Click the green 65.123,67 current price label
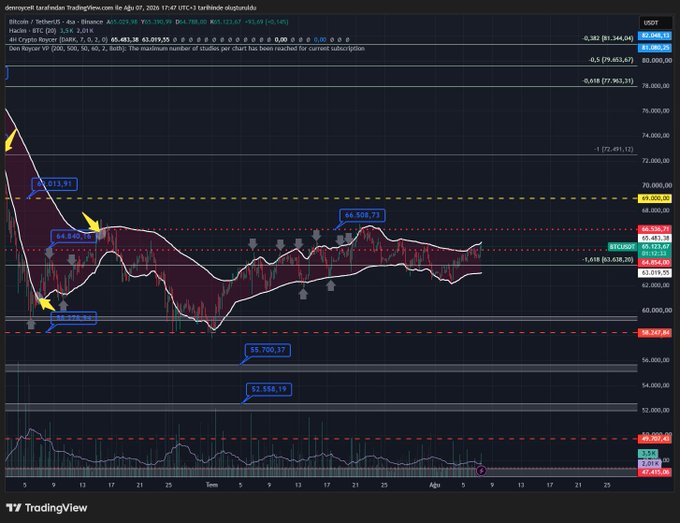Image resolution: width=680 pixels, height=523 pixels. 655,246
